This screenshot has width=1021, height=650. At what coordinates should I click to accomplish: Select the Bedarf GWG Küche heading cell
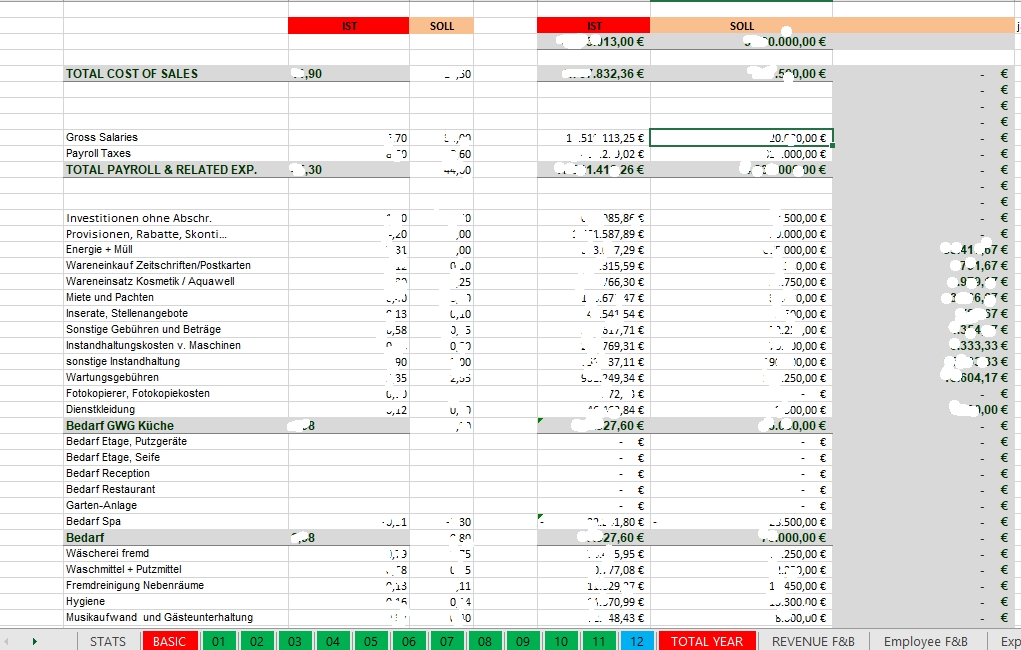click(119, 426)
